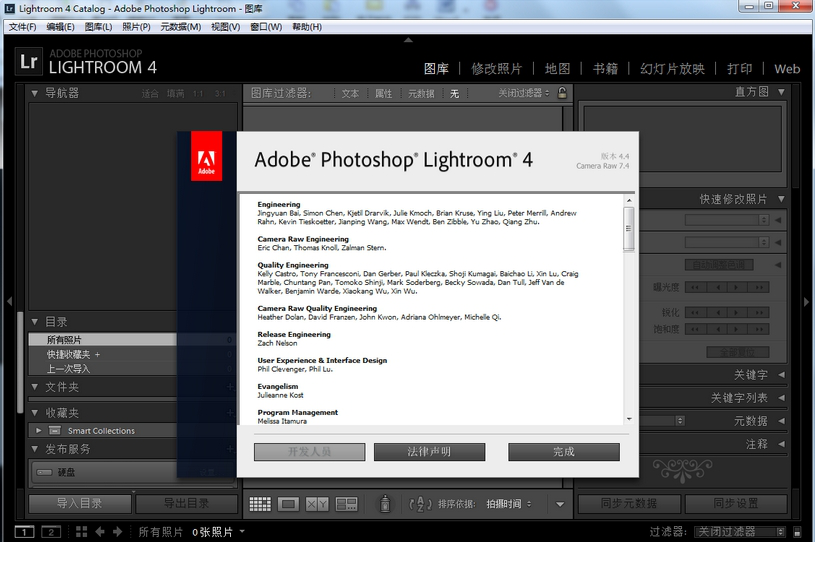The image size is (815, 563).
Task: Select the 无 library filter option
Action: click(454, 94)
